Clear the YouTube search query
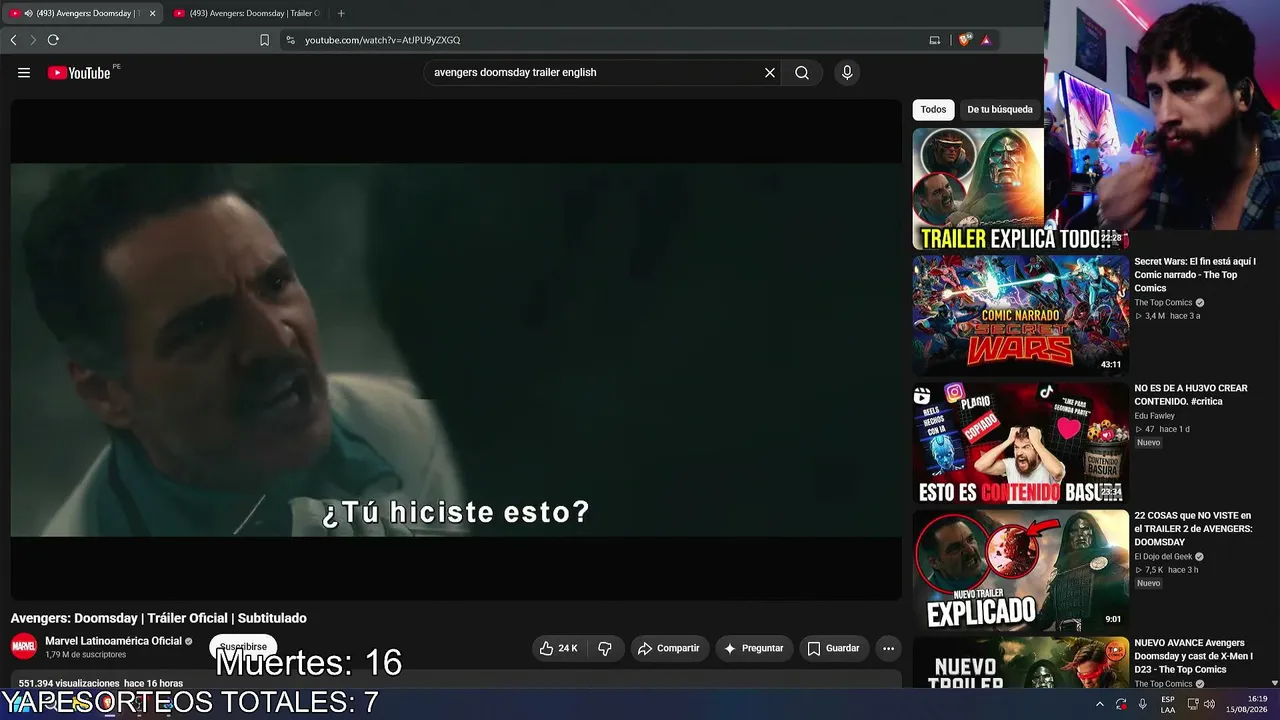Image resolution: width=1280 pixels, height=720 pixels. click(x=770, y=72)
